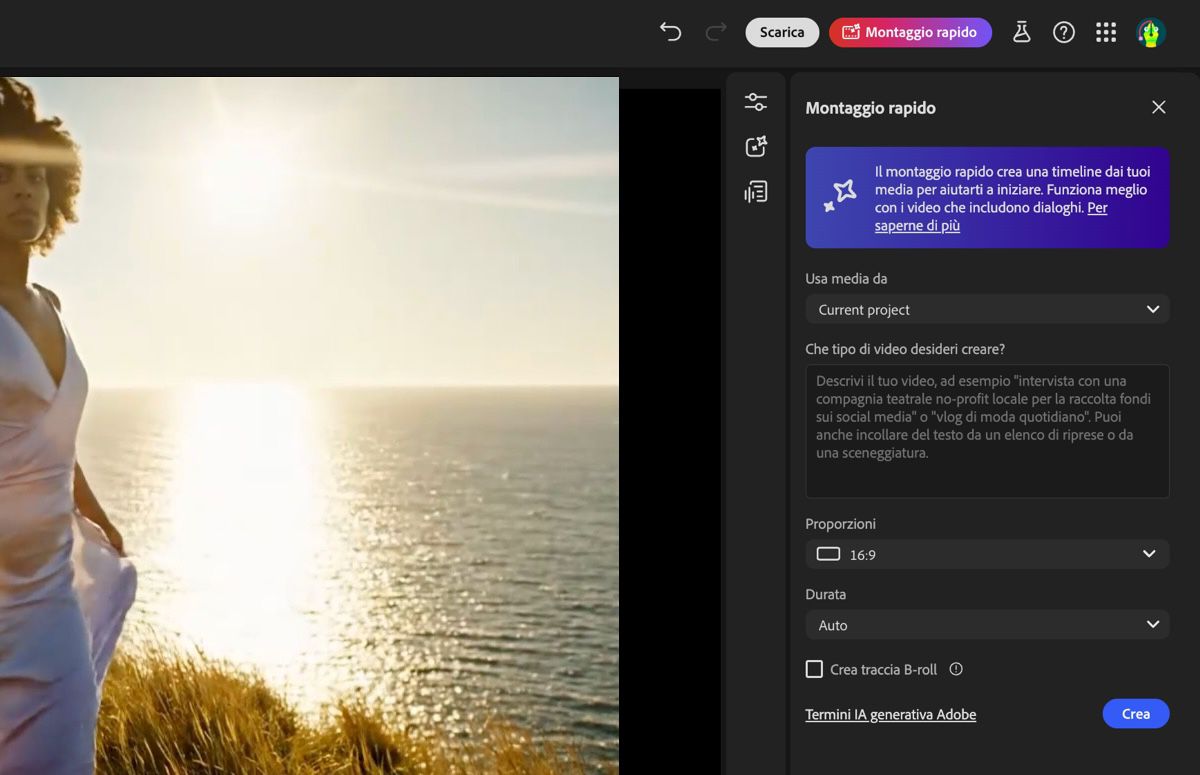Image resolution: width=1200 pixels, height=775 pixels.
Task: Click the Scarica download button
Action: click(782, 32)
